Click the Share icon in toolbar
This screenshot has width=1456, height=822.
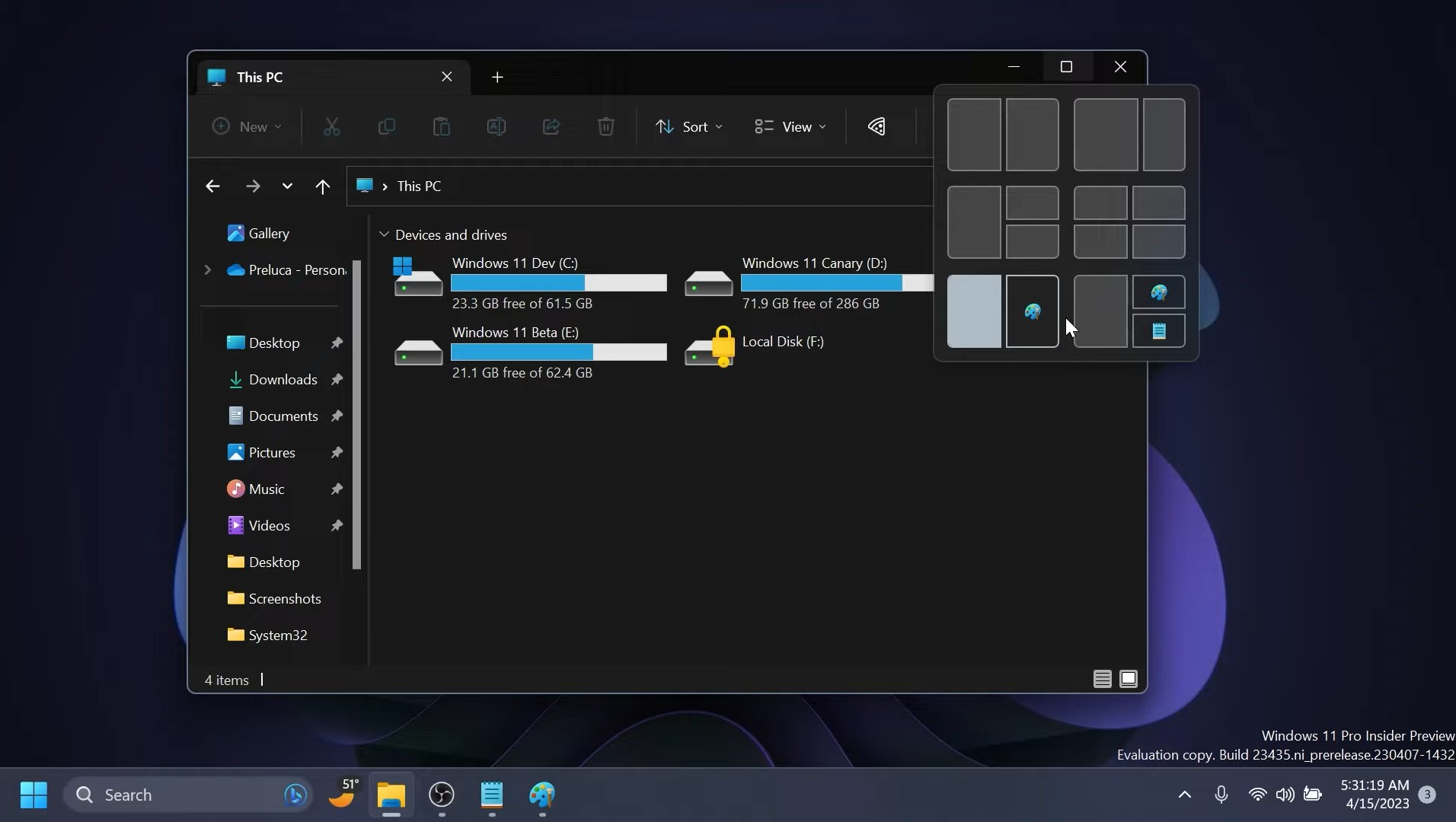coord(551,126)
